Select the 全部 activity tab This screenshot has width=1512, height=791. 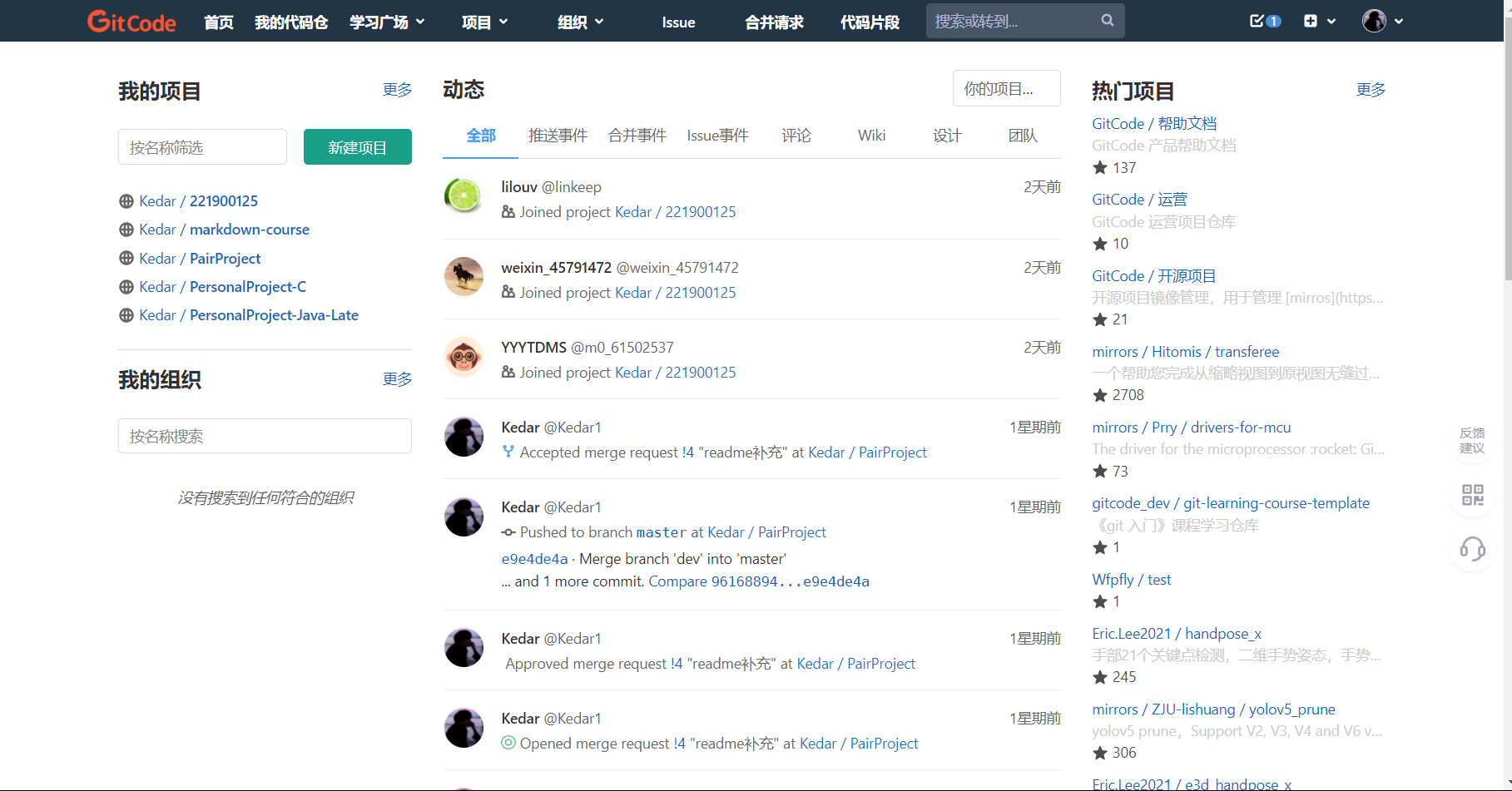tap(481, 136)
